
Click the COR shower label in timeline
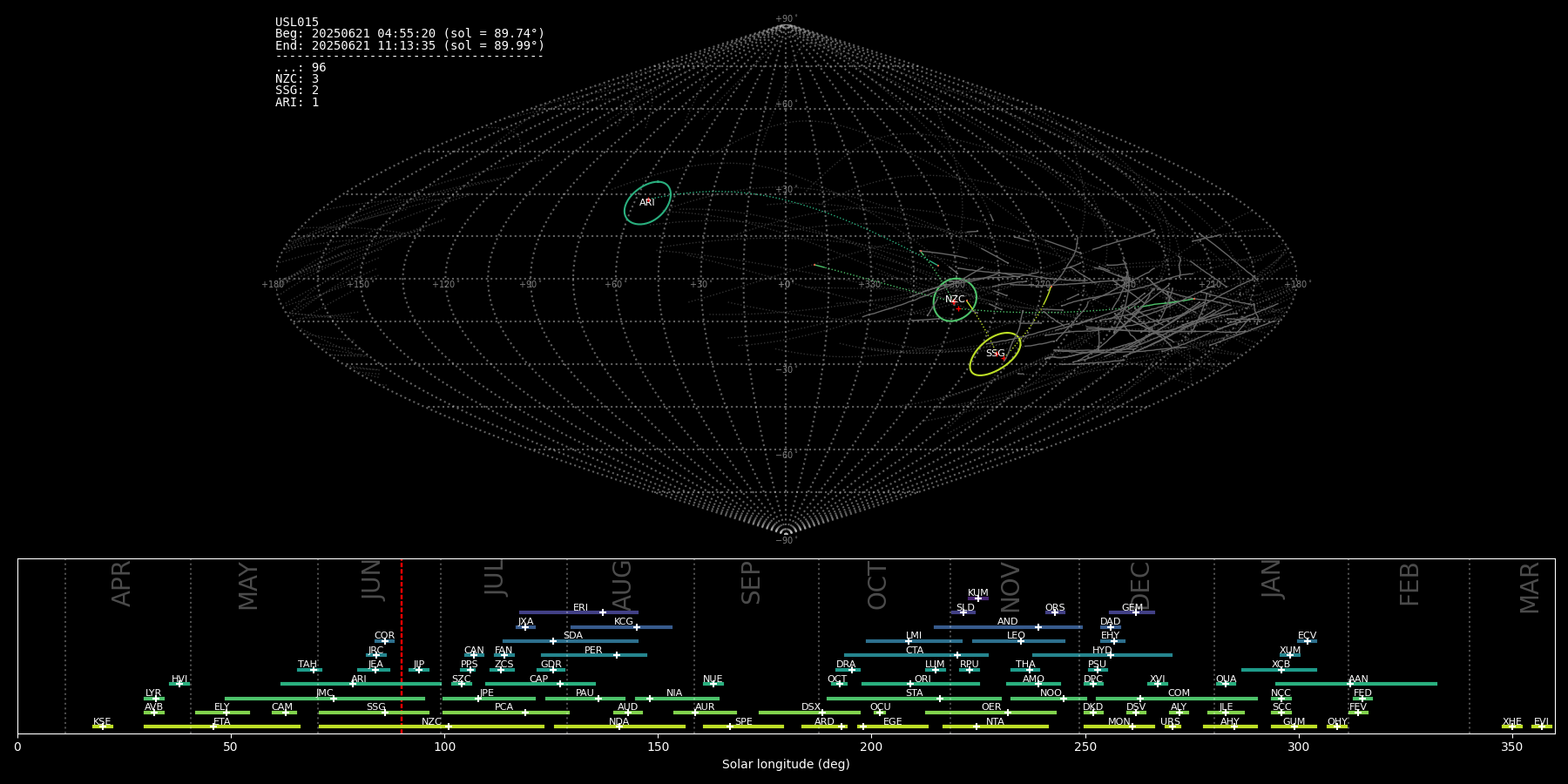(x=384, y=636)
